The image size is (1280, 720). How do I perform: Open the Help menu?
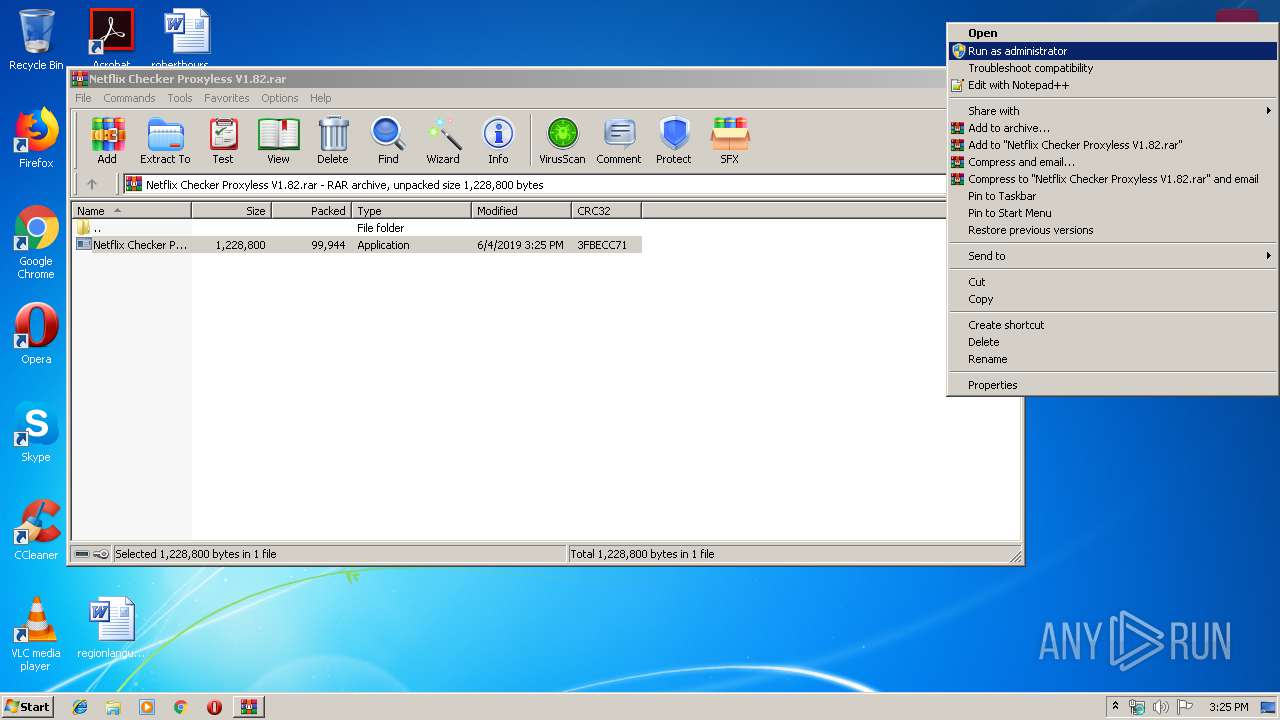tap(320, 98)
